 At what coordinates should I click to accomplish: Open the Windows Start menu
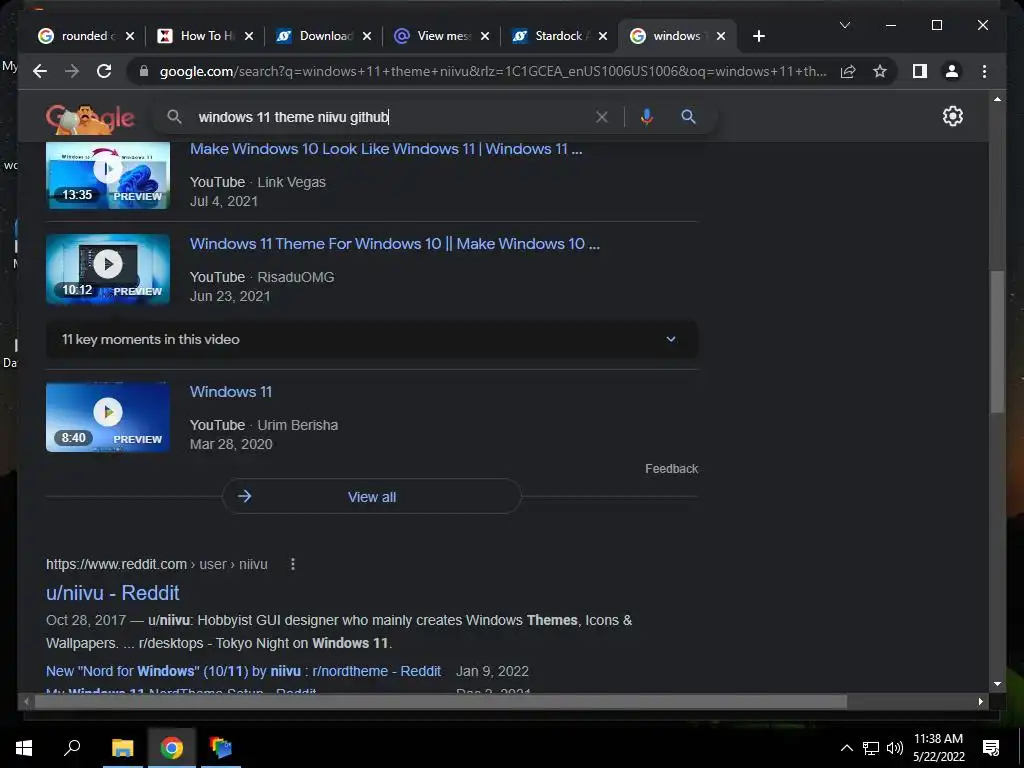point(24,748)
